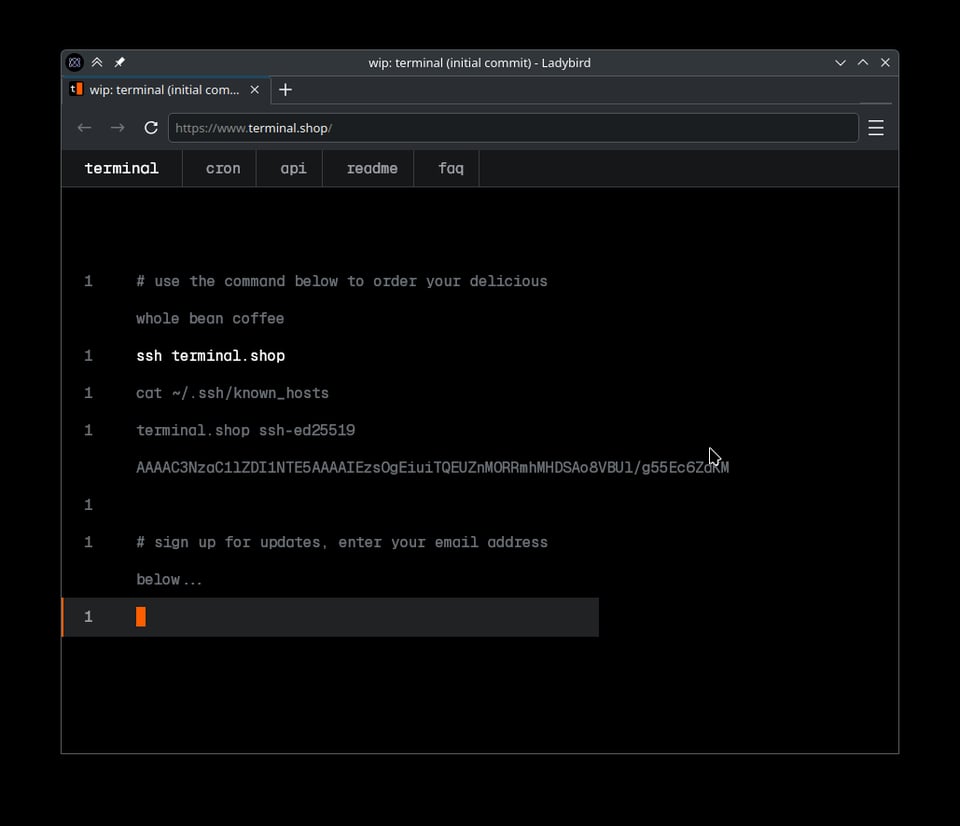Open the faq page tab
The height and width of the screenshot is (826, 960).
point(450,168)
